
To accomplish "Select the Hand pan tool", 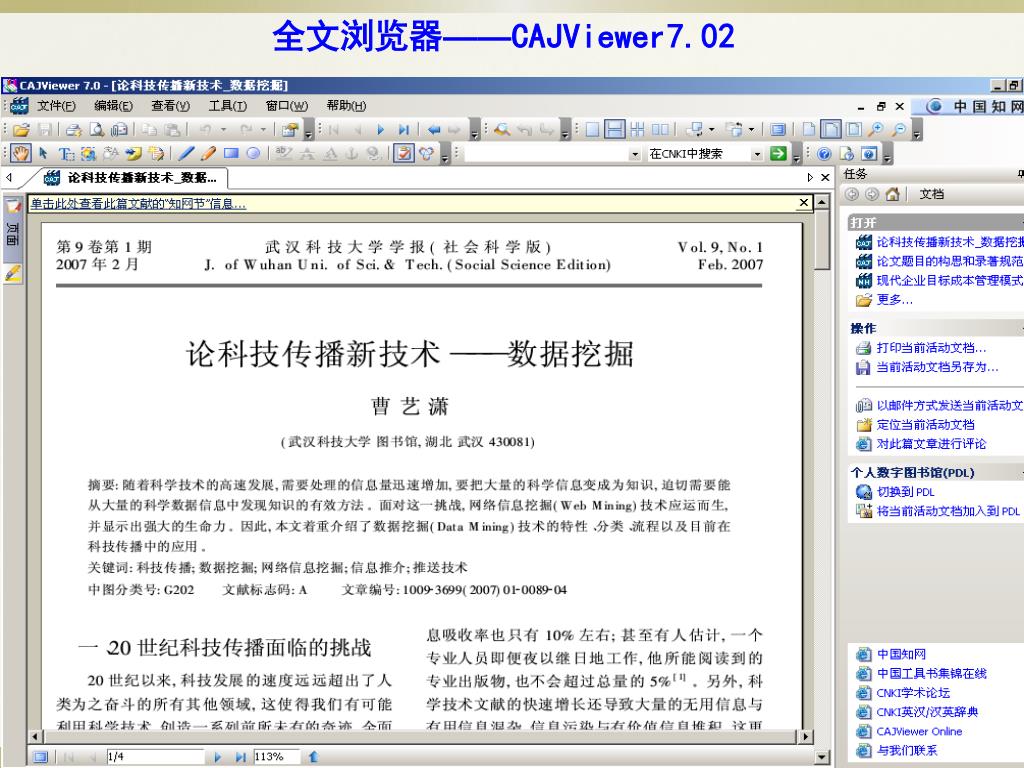I will point(20,153).
